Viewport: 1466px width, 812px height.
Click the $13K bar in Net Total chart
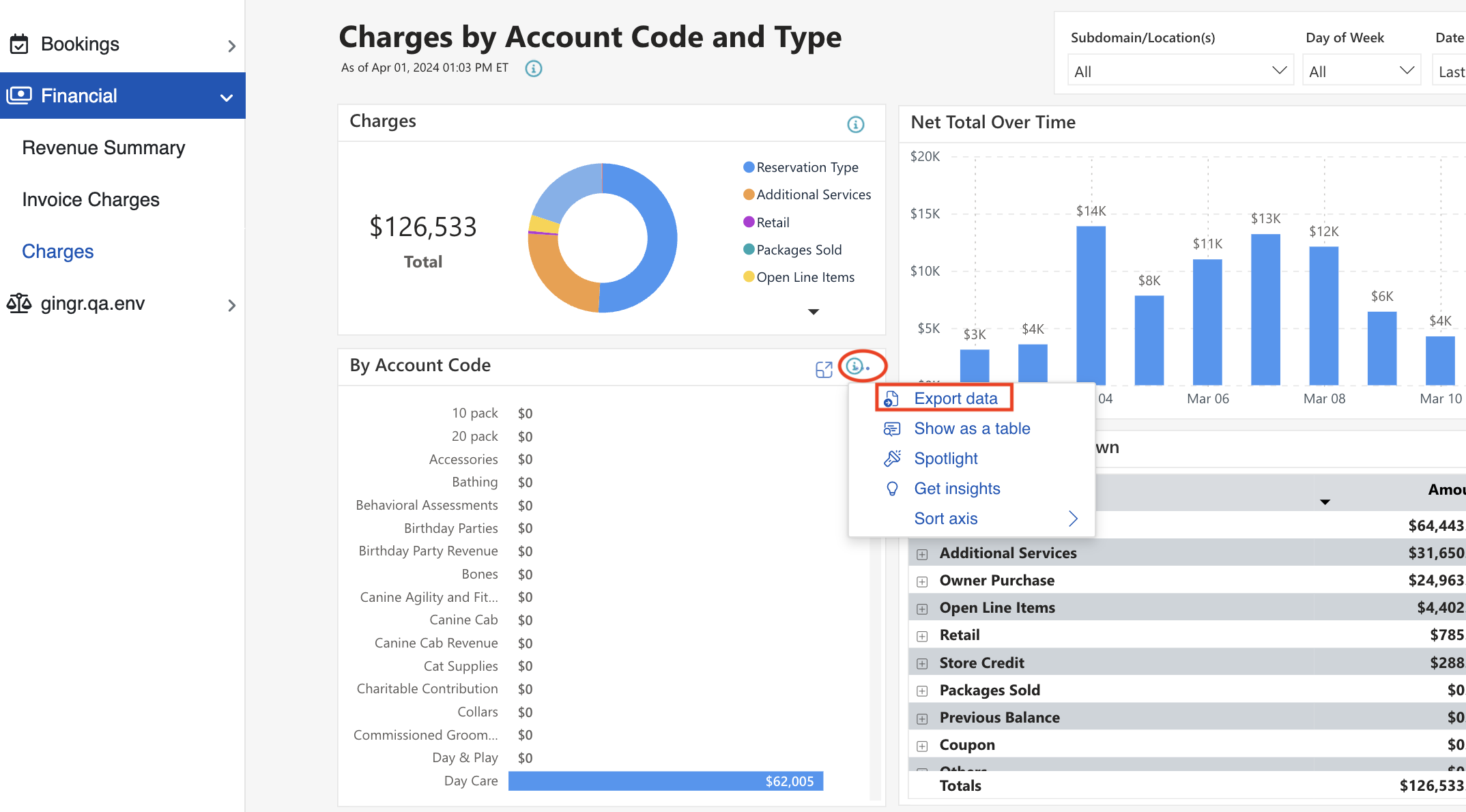pyautogui.click(x=1265, y=310)
